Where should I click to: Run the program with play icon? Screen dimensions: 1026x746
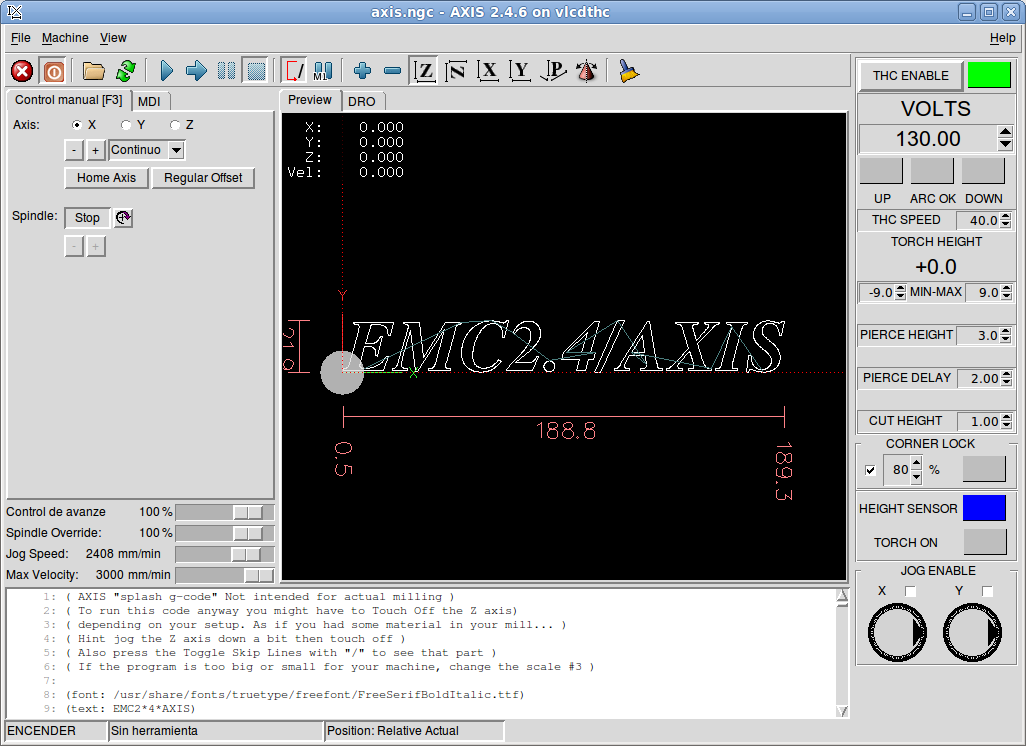(x=167, y=71)
